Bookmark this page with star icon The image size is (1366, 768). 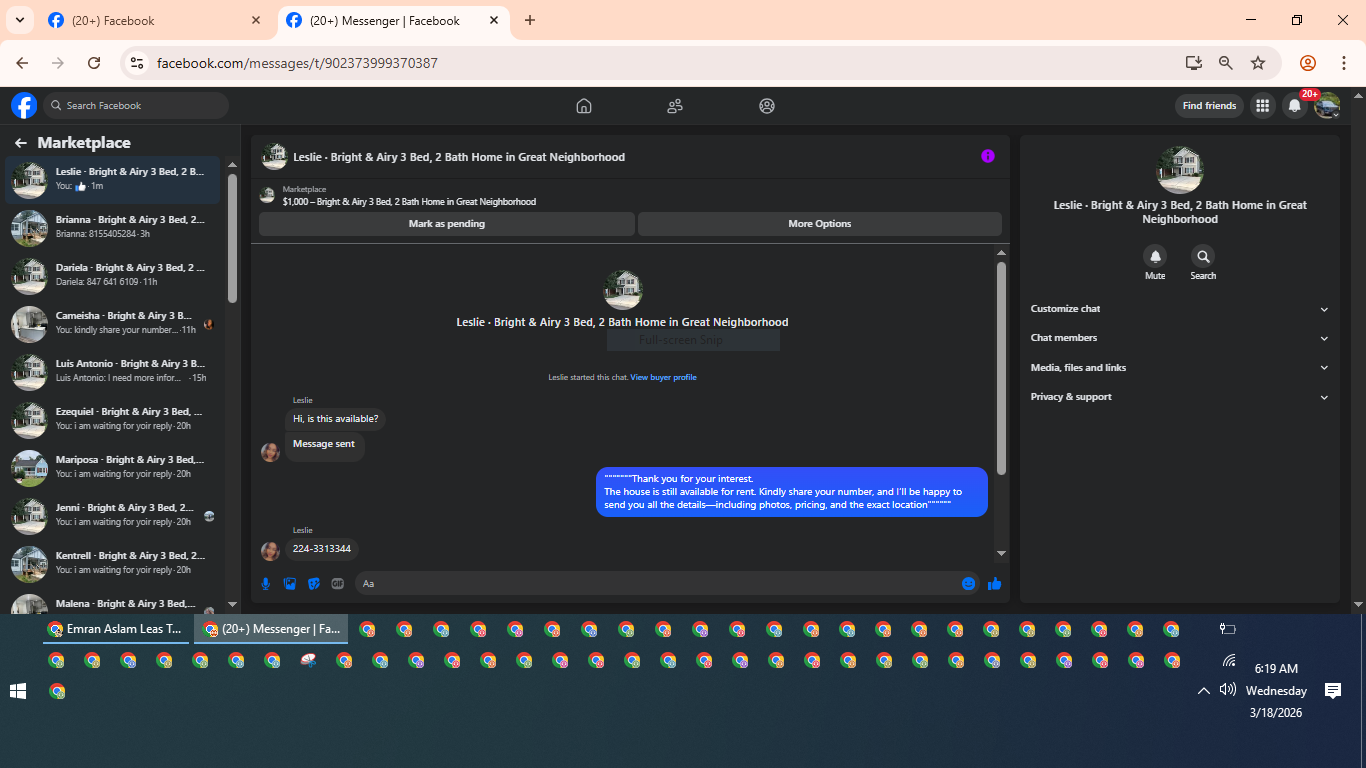coord(1258,63)
